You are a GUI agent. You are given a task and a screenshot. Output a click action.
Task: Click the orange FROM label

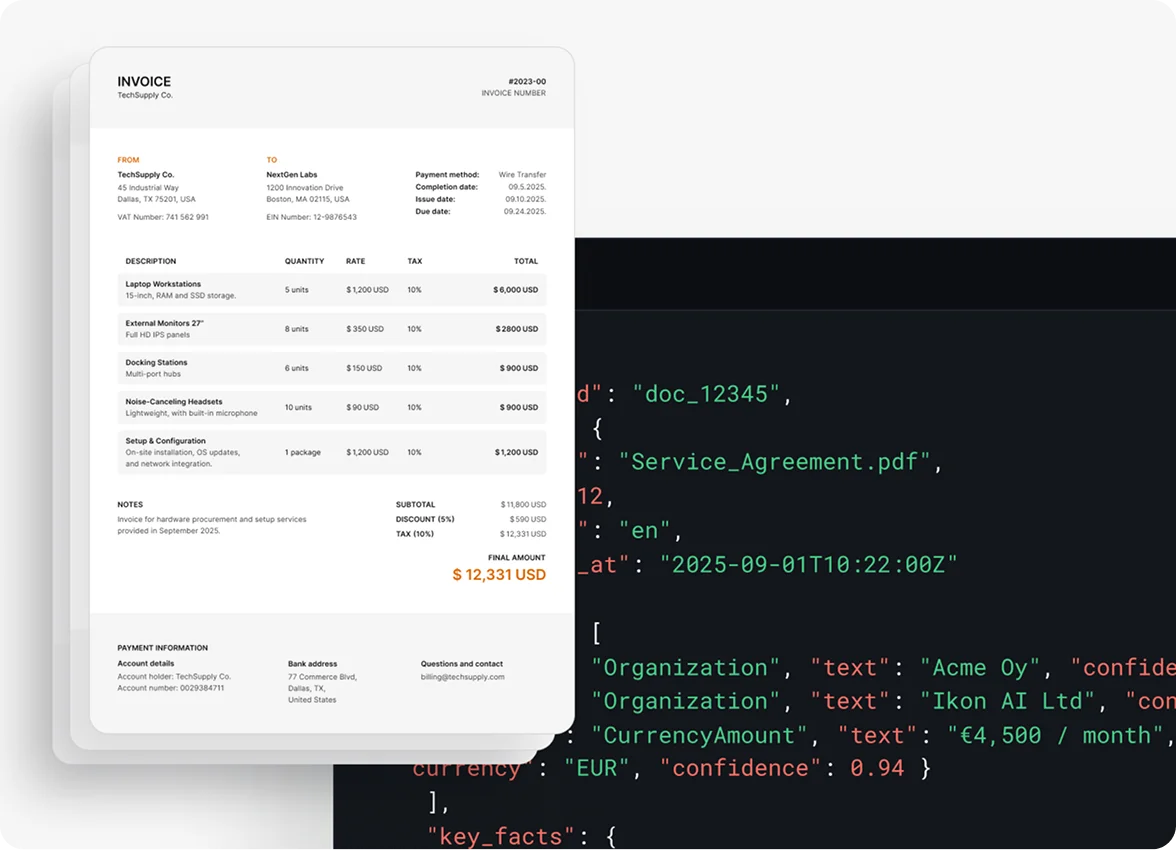point(128,160)
